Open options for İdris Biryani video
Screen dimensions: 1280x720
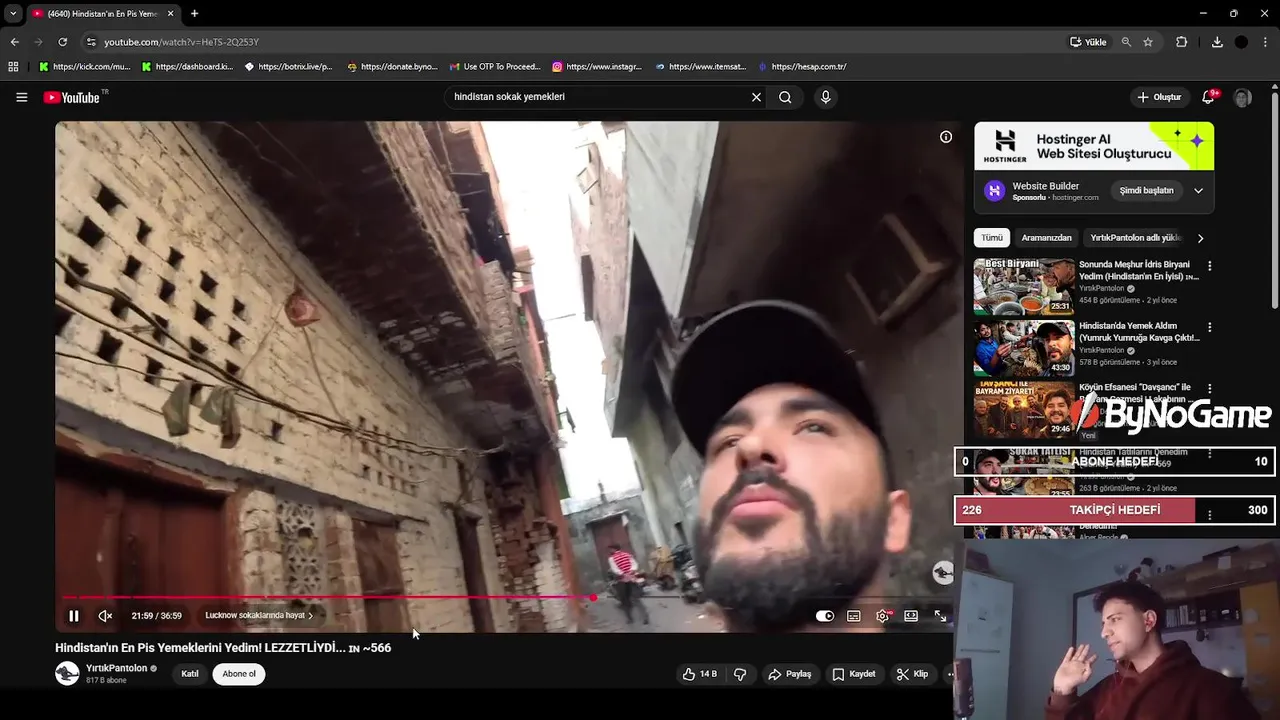click(1209, 266)
